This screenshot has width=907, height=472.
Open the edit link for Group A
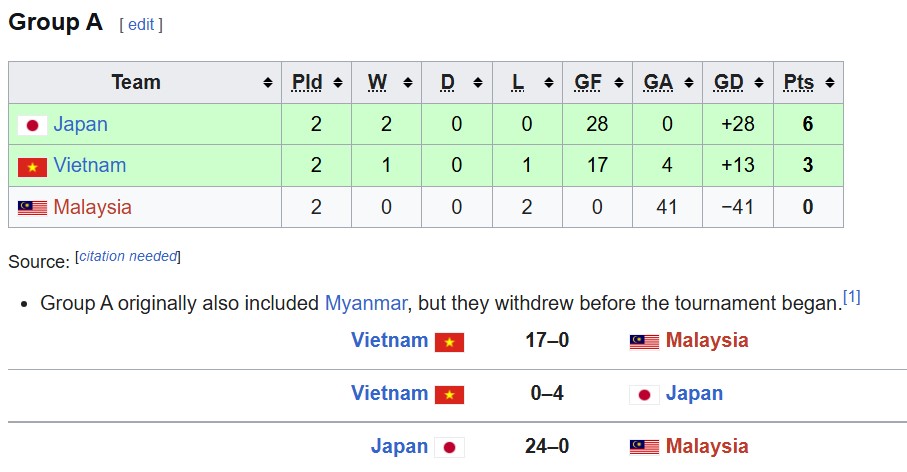coord(141,25)
